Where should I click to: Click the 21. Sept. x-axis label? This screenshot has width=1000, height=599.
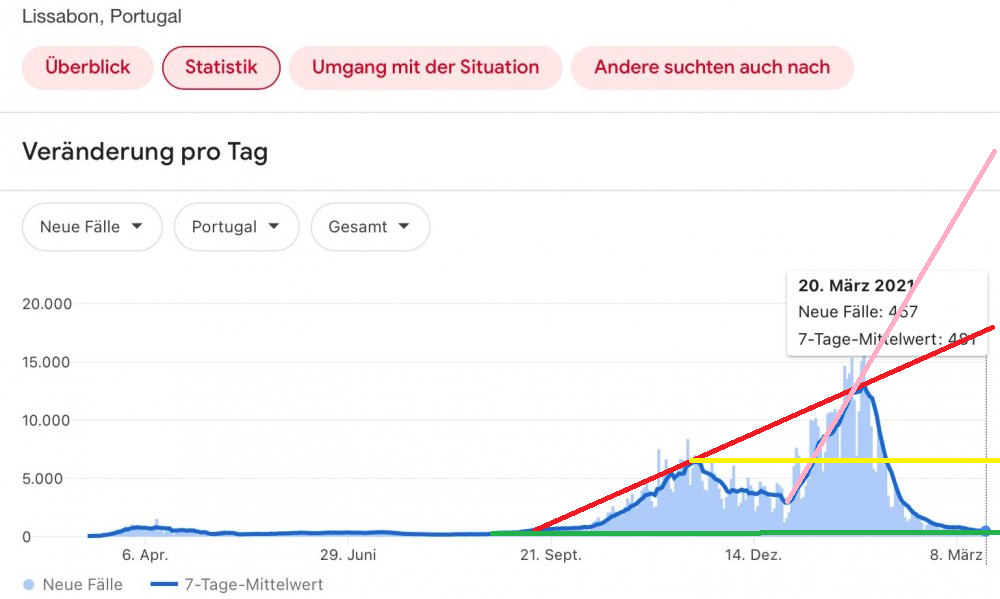point(550,556)
